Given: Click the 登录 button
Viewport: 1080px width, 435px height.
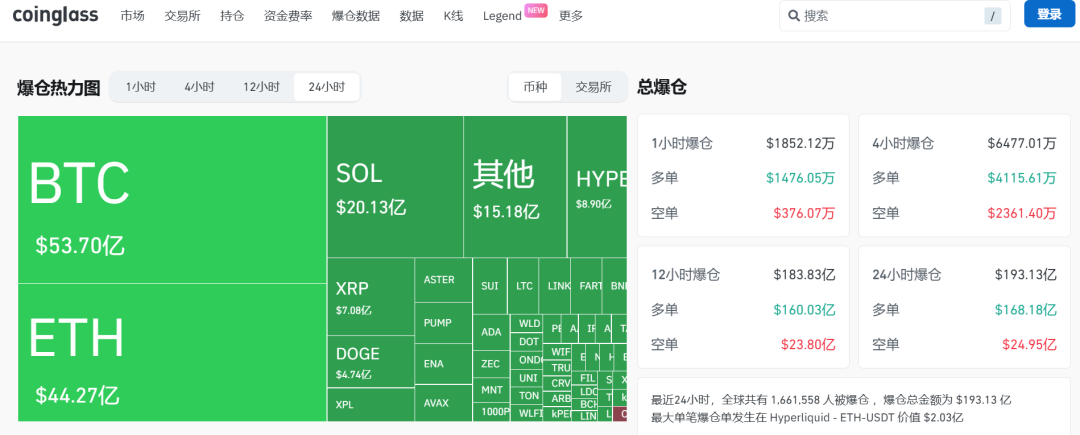Looking at the screenshot, I should [x=1049, y=15].
